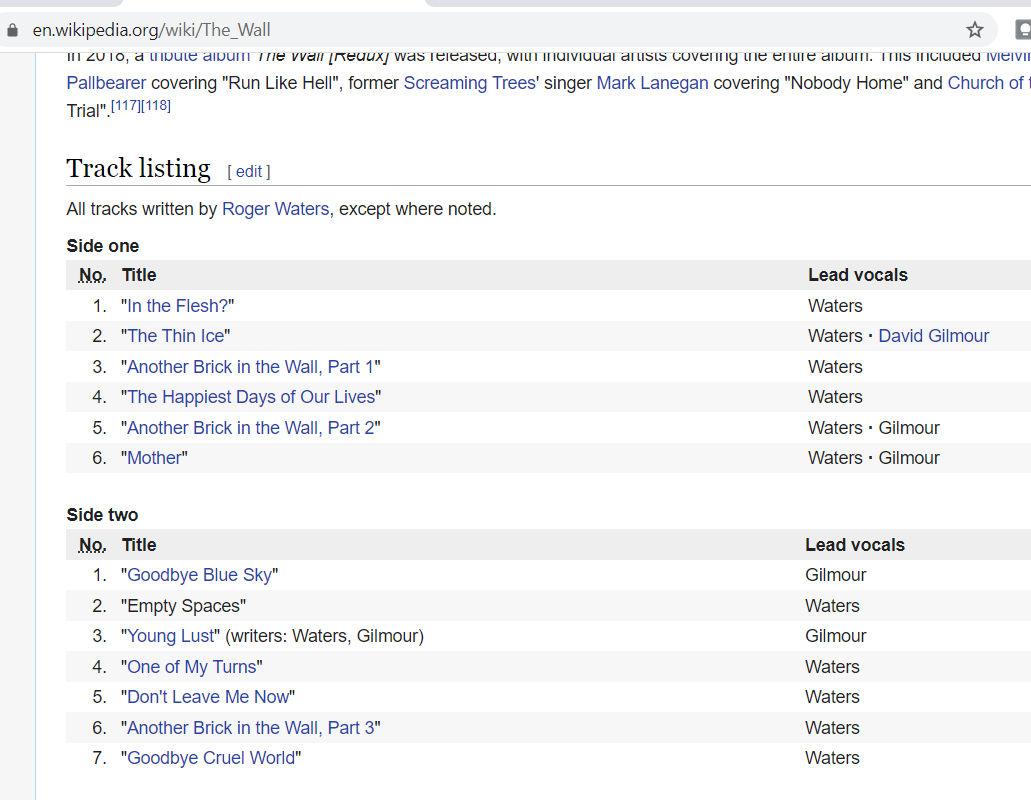
Task: Click Waters in the Empty Spaces row
Action: [x=832, y=606]
